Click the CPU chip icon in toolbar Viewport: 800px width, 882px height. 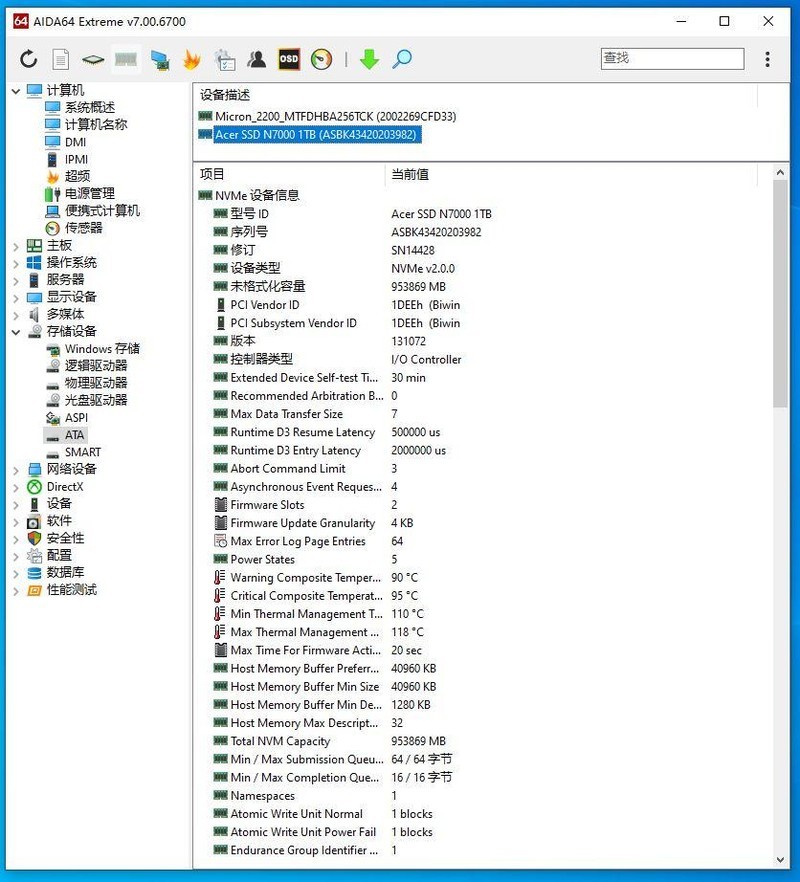click(92, 59)
